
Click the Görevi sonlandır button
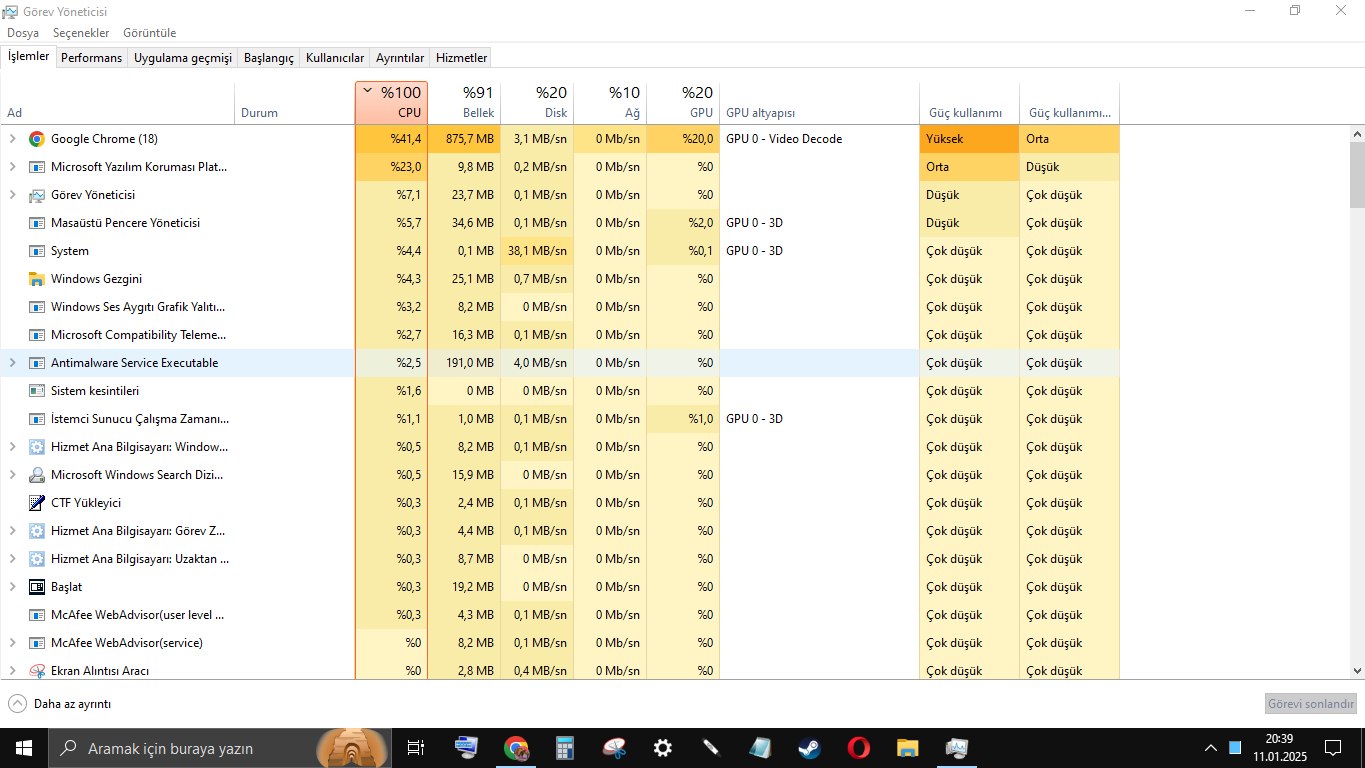(x=1311, y=704)
